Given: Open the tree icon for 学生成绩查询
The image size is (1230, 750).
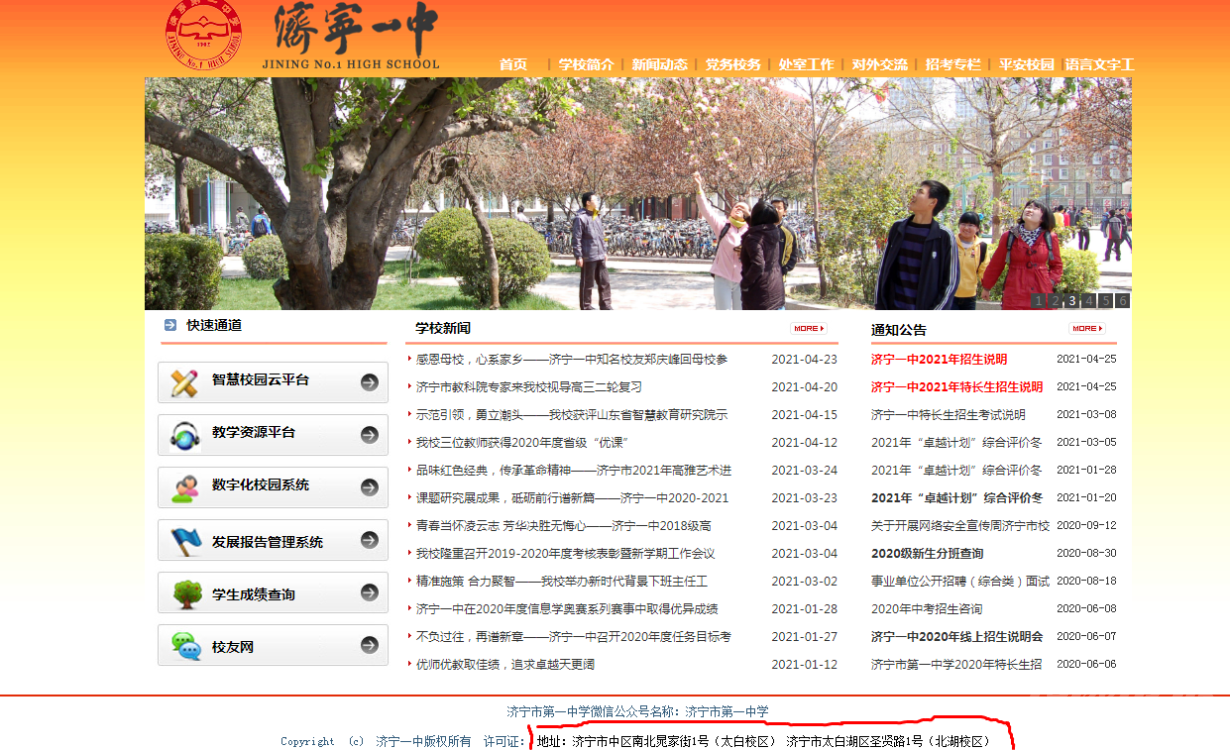Looking at the screenshot, I should [x=185, y=594].
